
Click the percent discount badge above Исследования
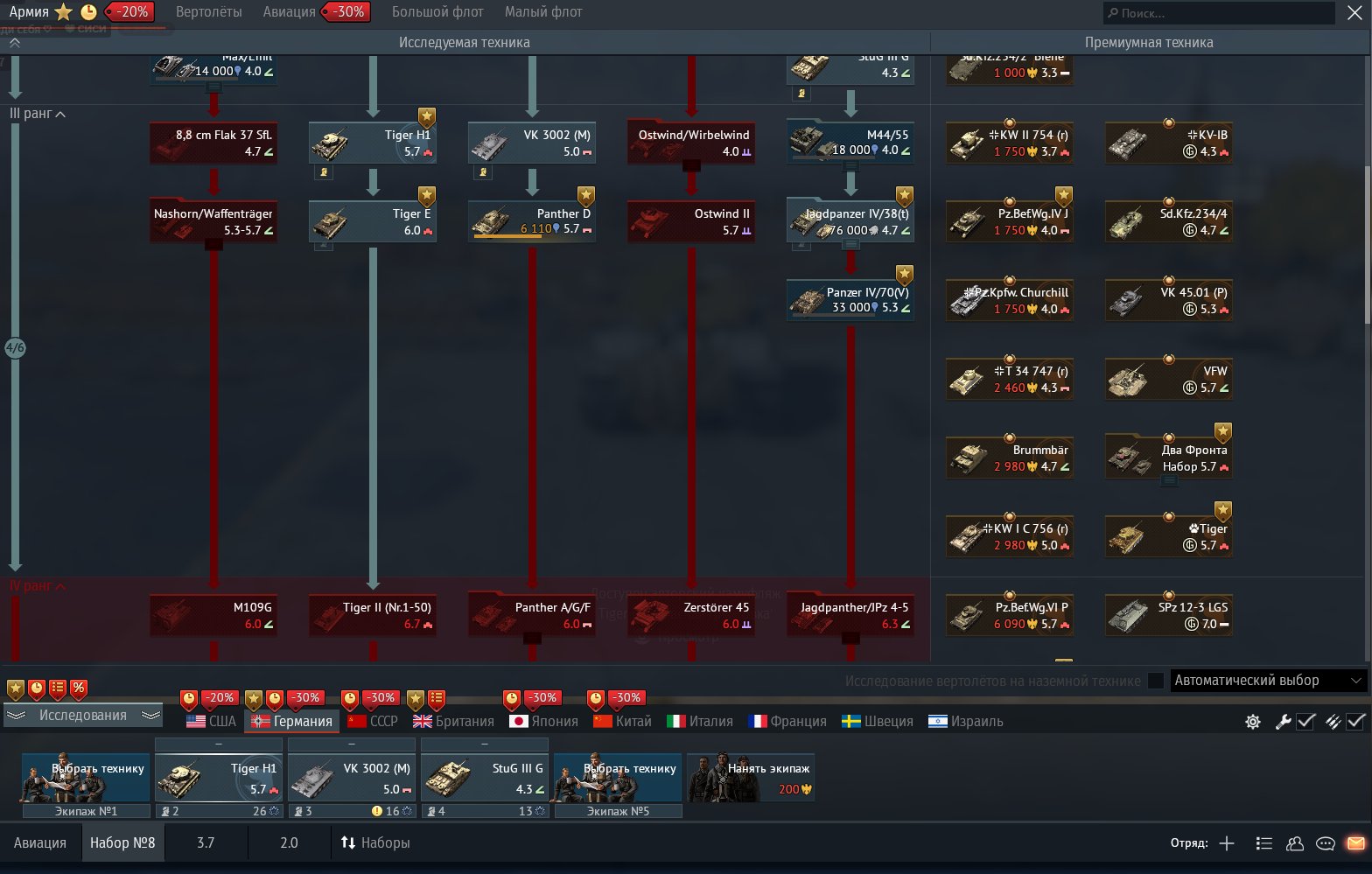tap(79, 689)
